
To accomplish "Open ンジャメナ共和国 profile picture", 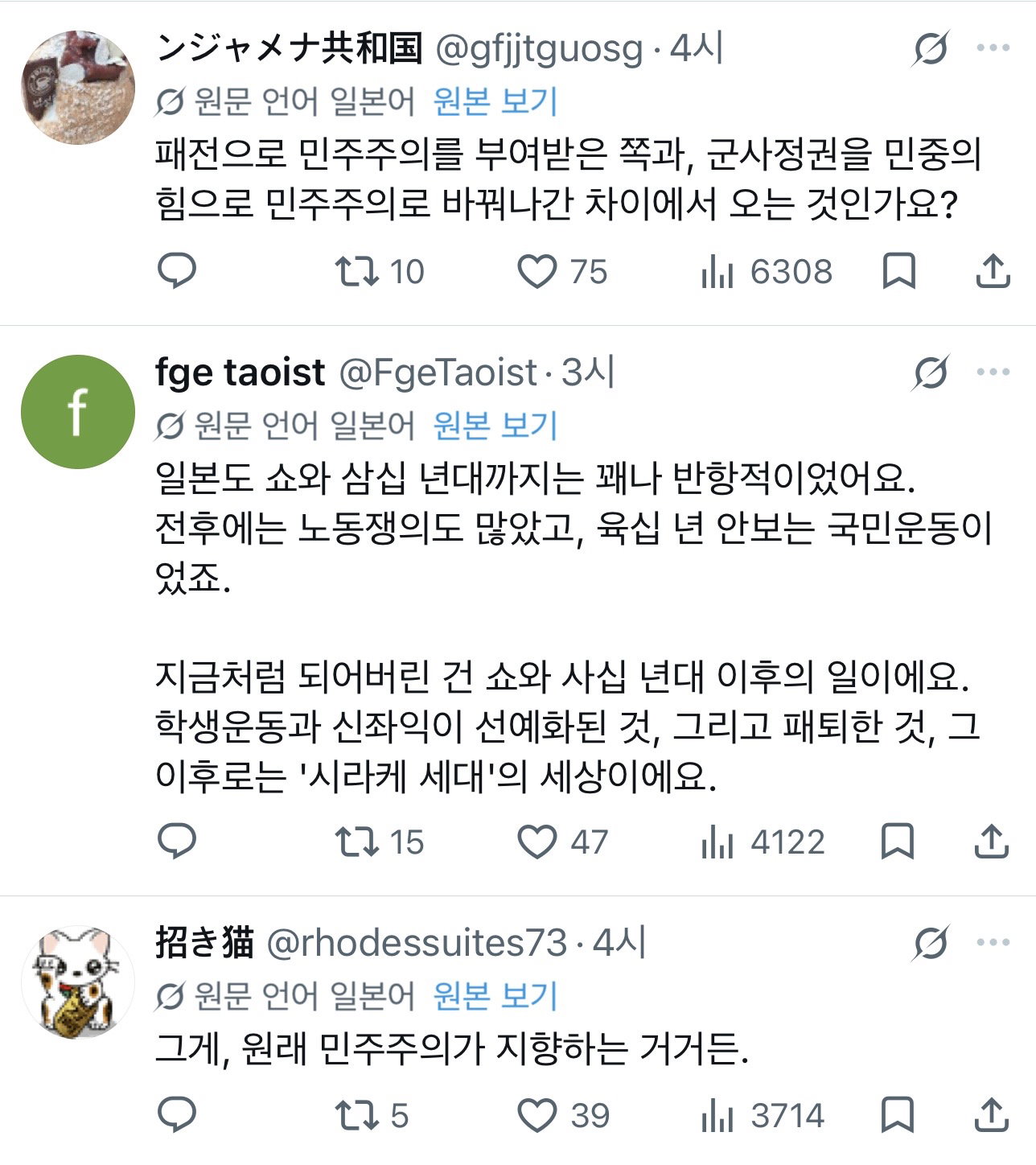I will [x=77, y=87].
